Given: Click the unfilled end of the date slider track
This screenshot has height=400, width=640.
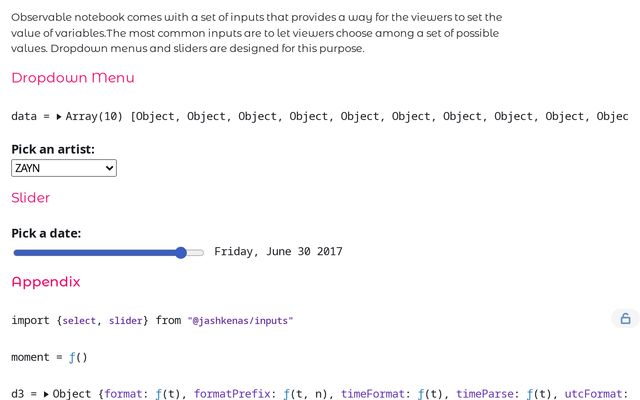Looking at the screenshot, I should tap(196, 252).
